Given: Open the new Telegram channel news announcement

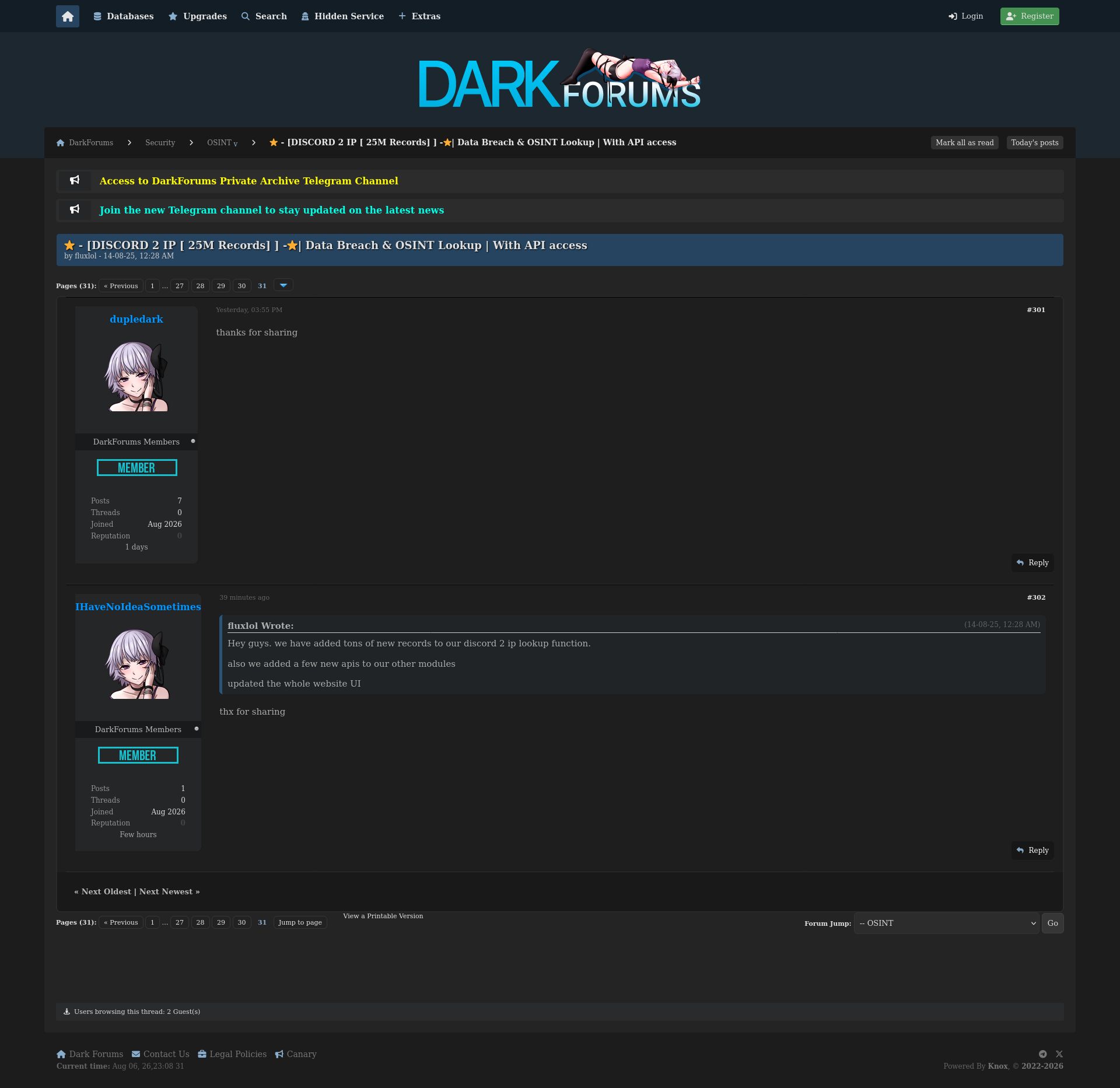Looking at the screenshot, I should click(272, 210).
